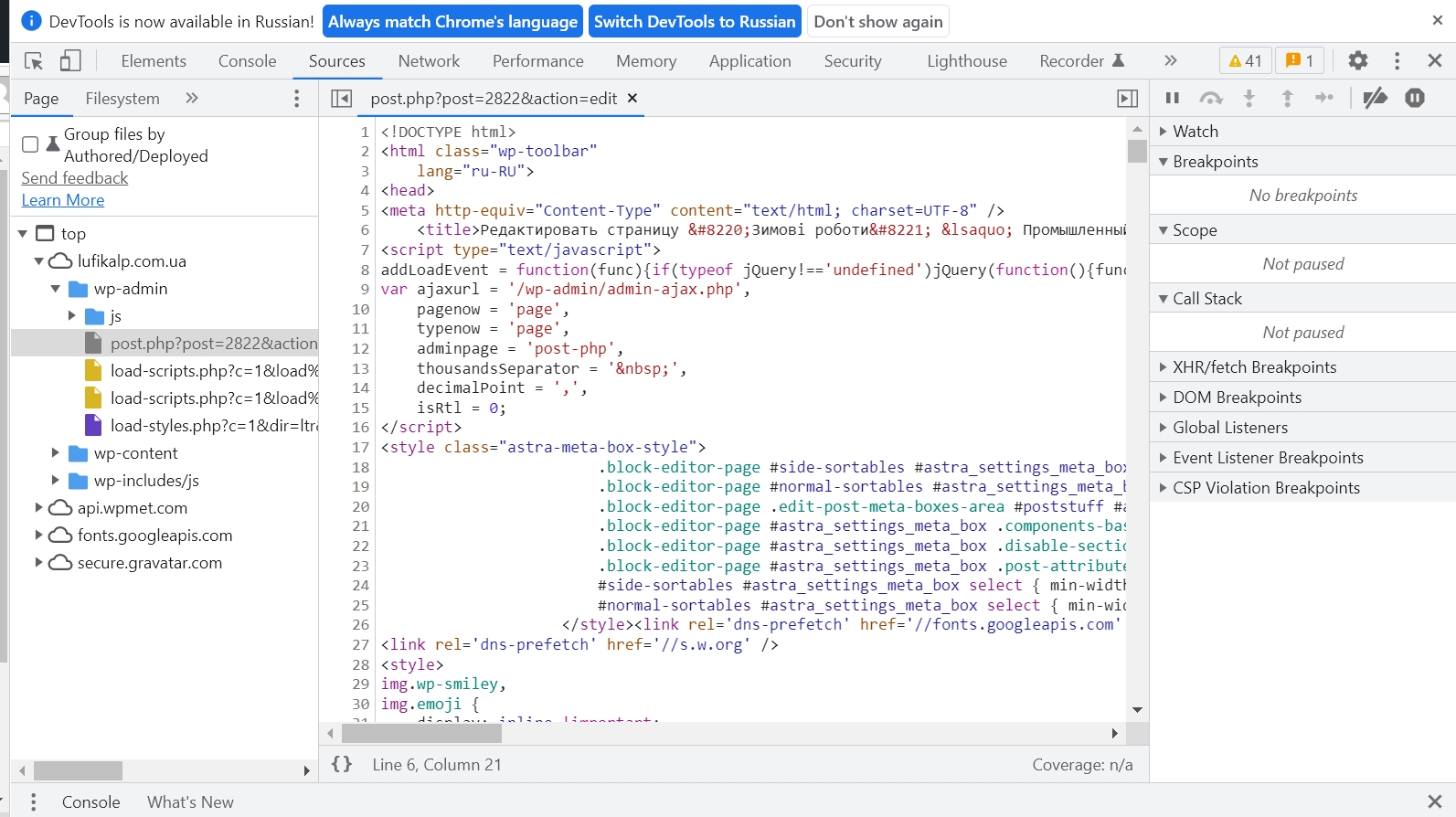Close the post.php file tab
Screen dimensions: 1456x817
pyautogui.click(x=632, y=98)
